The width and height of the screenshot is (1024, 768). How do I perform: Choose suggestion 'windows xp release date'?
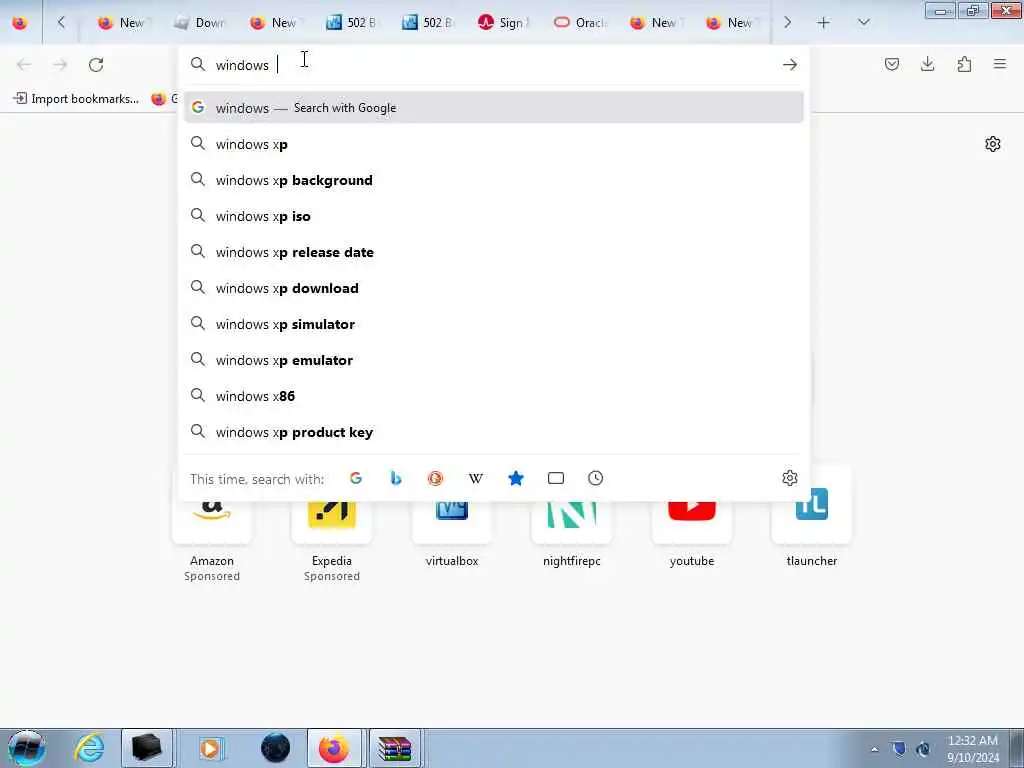tap(494, 252)
